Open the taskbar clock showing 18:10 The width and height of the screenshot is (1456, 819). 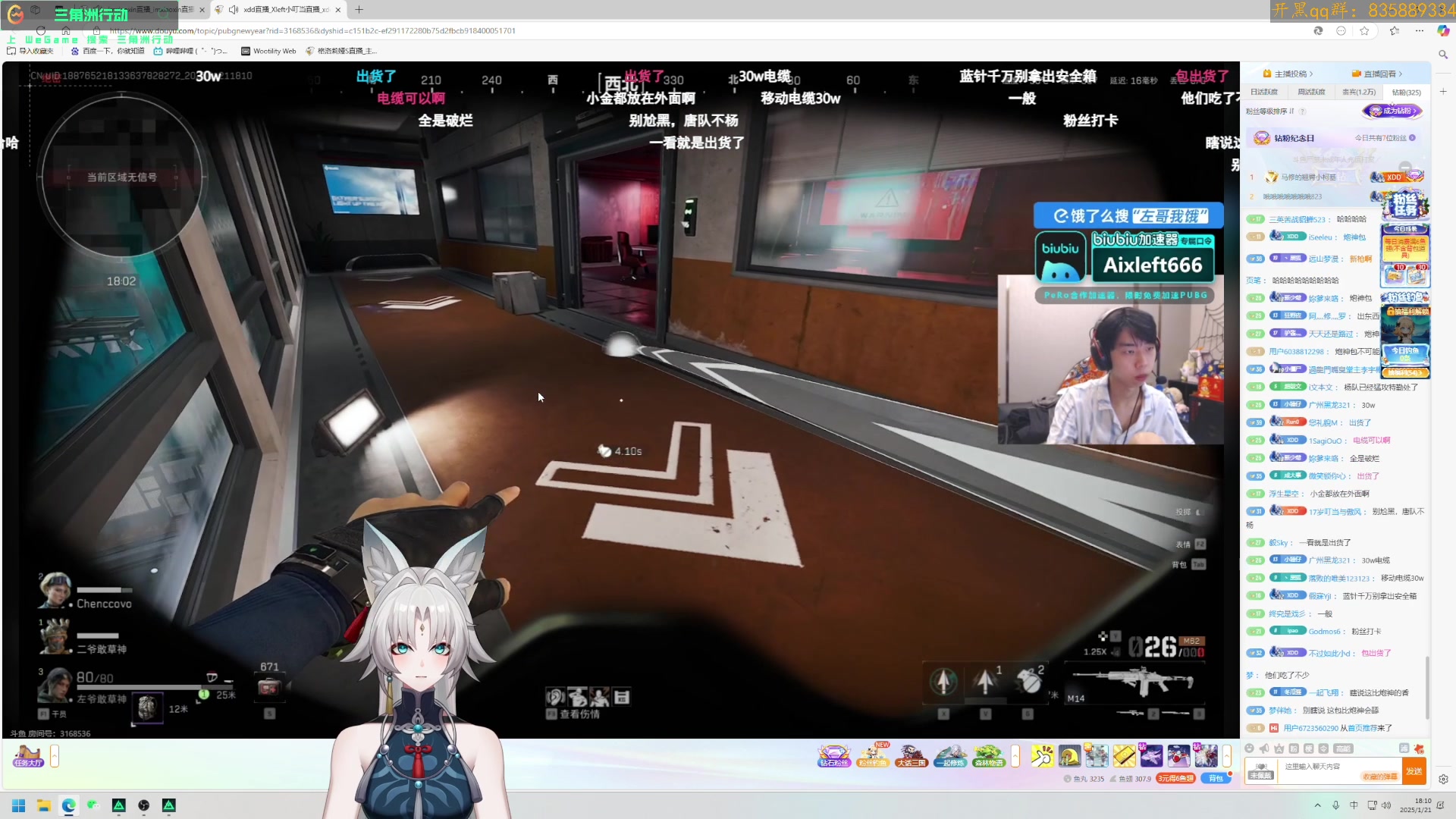tap(1416, 805)
